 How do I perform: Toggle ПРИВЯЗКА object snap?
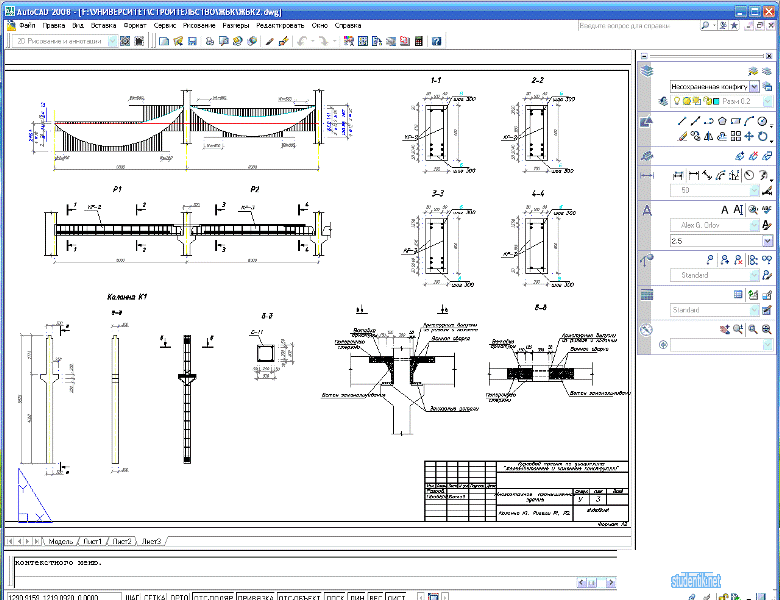click(x=256, y=597)
